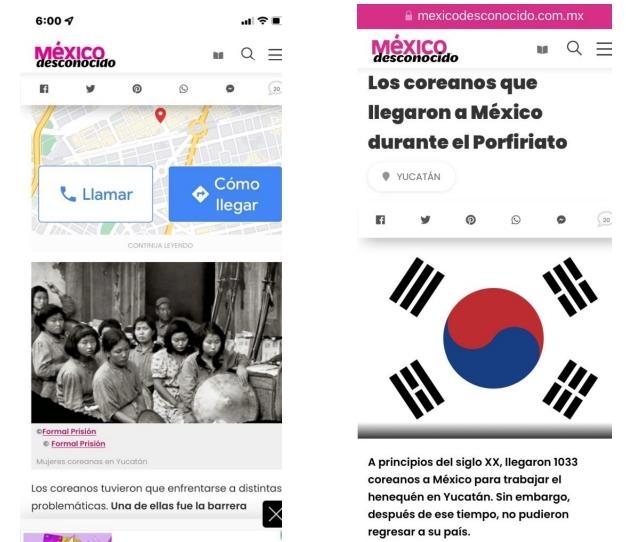Viewport: 626px width, 542px height.
Task: Open the upper Formal Prisión credit link
Action: coord(69,431)
